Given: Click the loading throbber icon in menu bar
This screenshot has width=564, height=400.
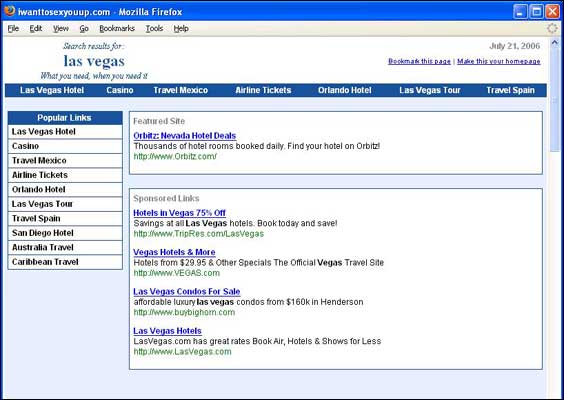Looking at the screenshot, I should click(x=552, y=28).
